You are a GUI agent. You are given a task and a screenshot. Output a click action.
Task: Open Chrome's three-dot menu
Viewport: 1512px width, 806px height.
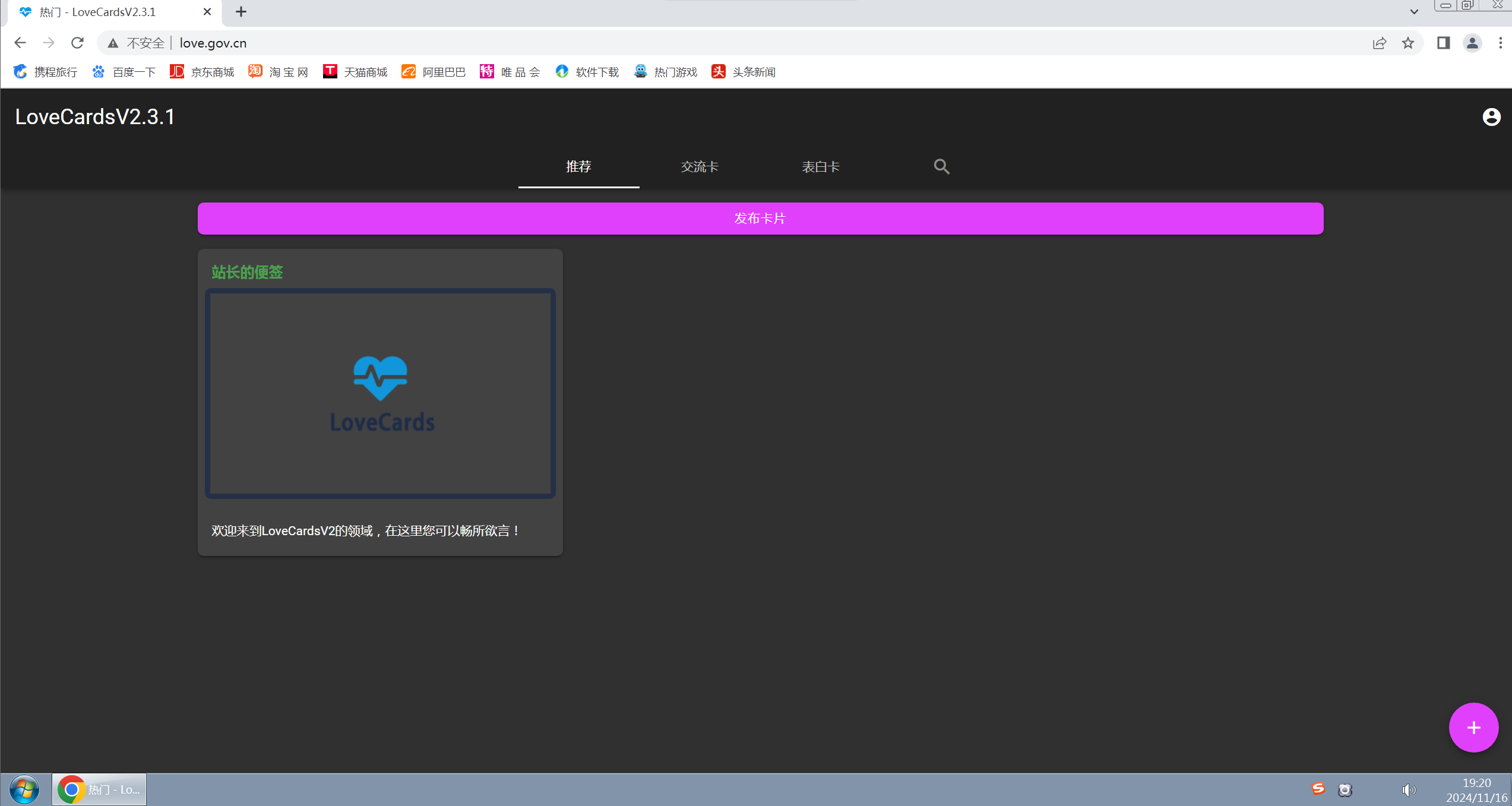1500,43
